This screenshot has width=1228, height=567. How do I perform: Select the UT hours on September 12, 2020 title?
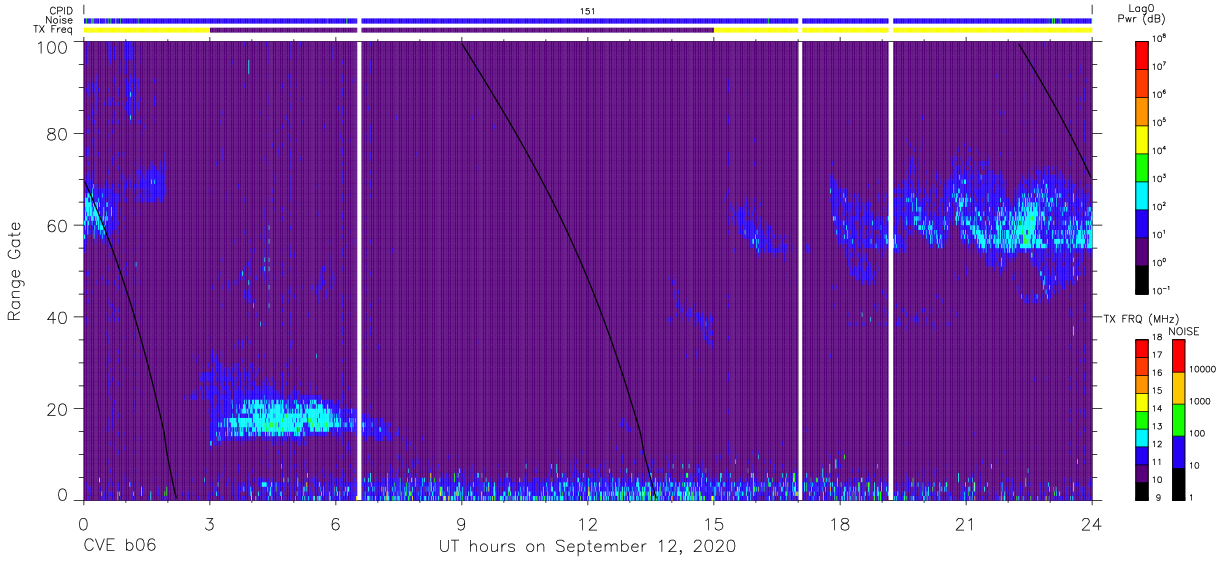[x=587, y=546]
